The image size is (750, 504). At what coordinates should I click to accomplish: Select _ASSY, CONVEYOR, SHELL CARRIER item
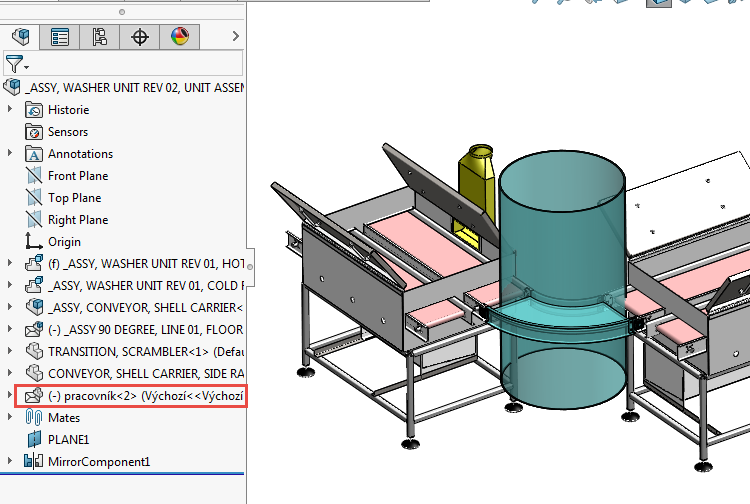tap(145, 308)
